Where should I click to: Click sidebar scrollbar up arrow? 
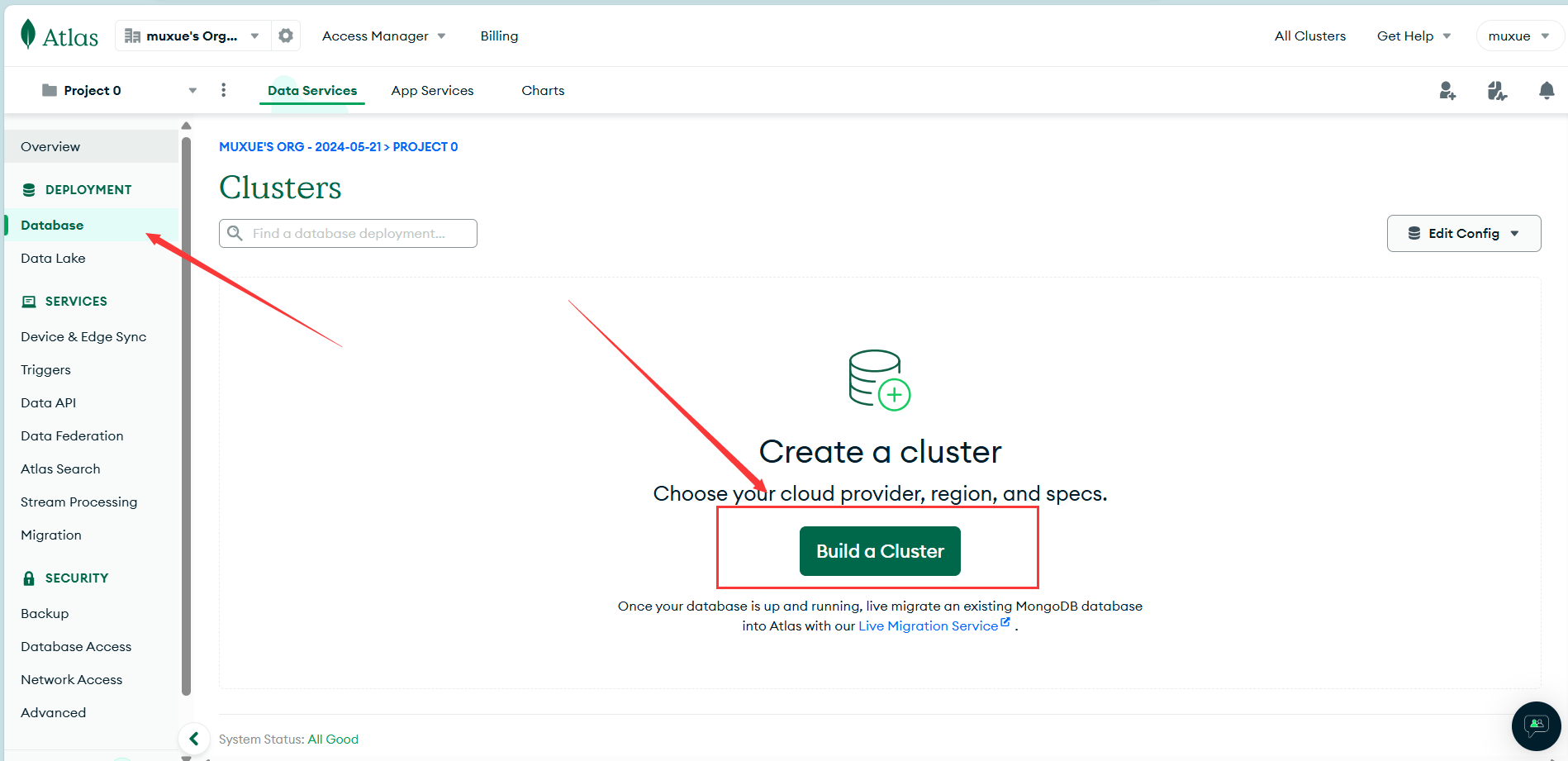pyautogui.click(x=186, y=126)
